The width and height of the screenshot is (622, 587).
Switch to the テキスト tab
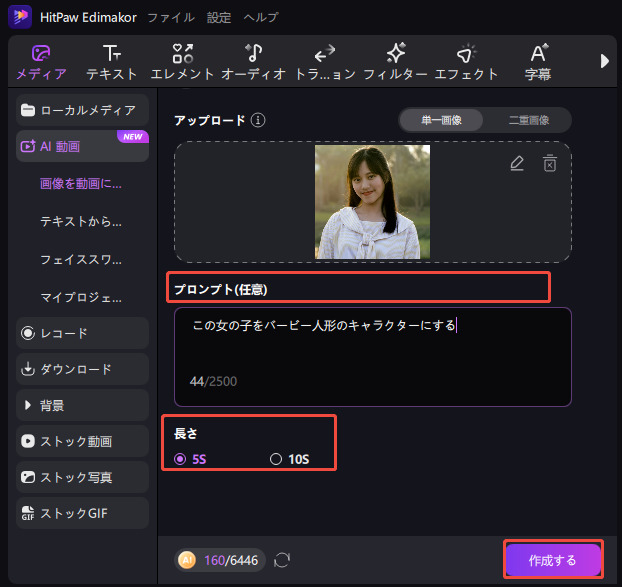coord(112,62)
